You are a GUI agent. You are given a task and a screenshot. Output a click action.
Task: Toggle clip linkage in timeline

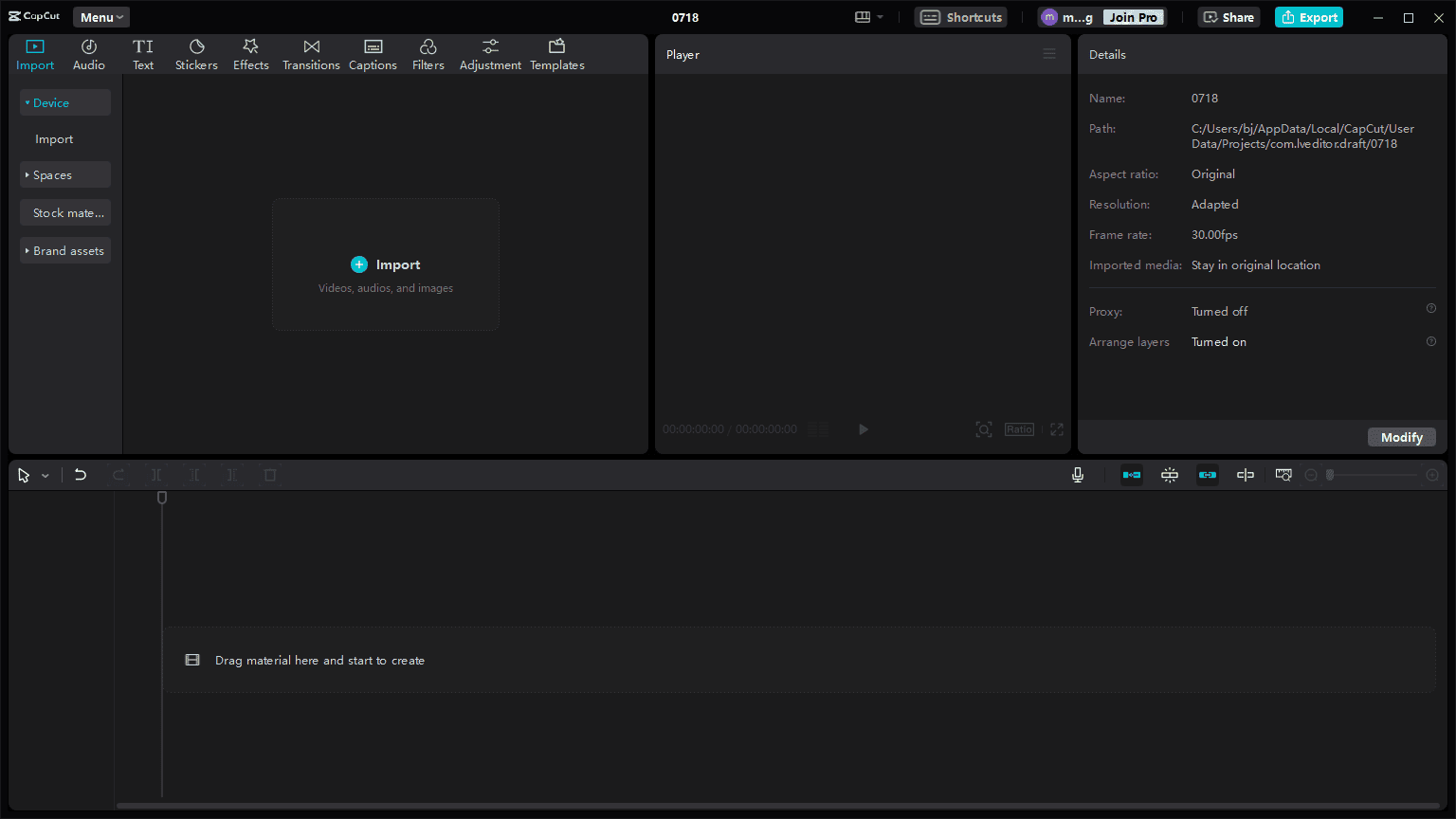[1208, 475]
